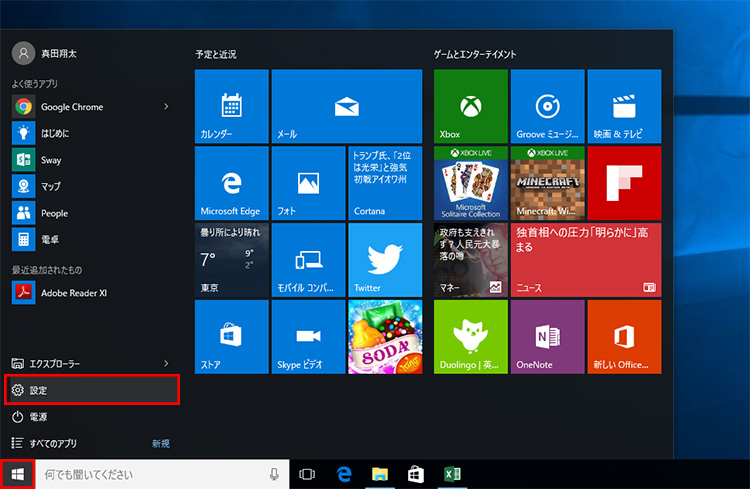Open the Twitter tile

pos(385,260)
